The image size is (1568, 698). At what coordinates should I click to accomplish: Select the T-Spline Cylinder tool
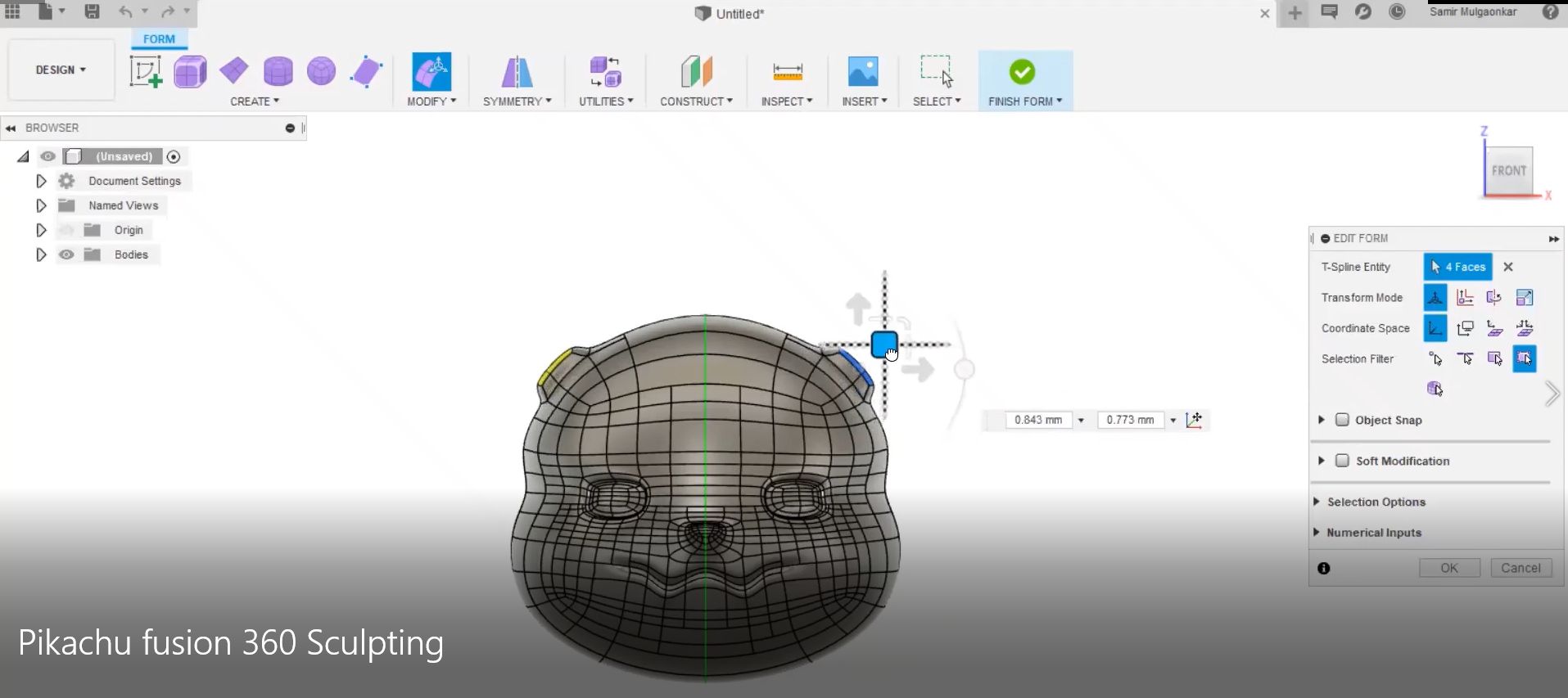click(x=278, y=71)
